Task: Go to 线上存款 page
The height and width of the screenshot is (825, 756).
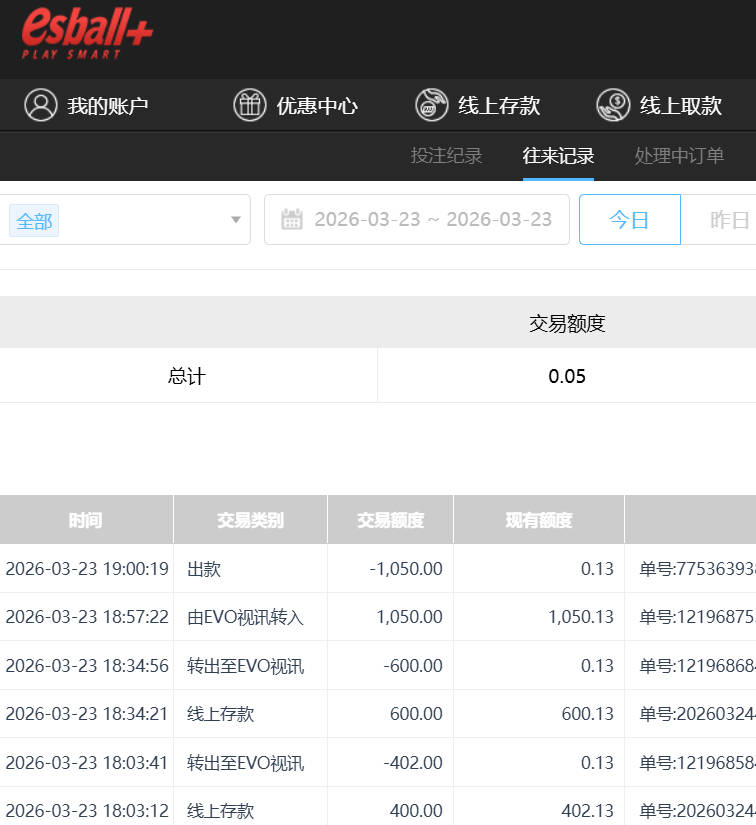Action: (x=499, y=106)
